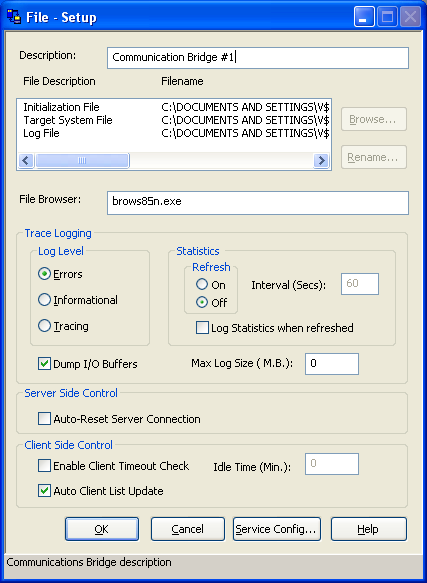Click the Target System File path
Image resolution: width=427 pixels, height=583 pixels.
pyautogui.click(x=245, y=120)
